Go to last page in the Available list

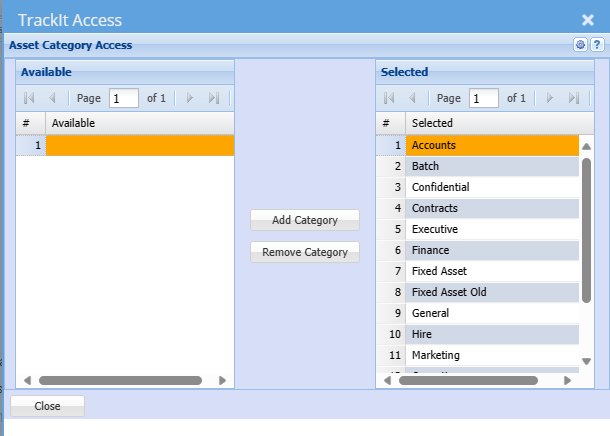[214, 98]
